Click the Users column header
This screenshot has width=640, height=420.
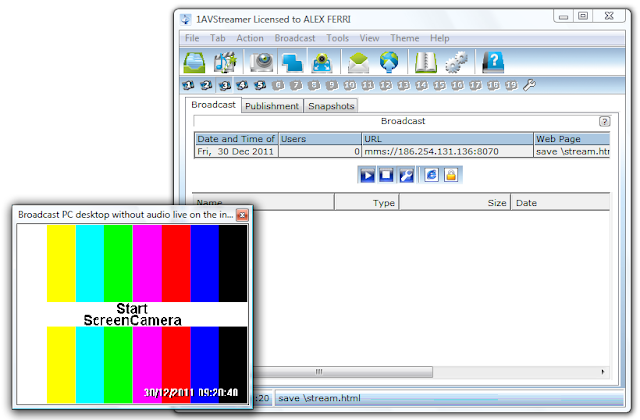click(x=320, y=139)
